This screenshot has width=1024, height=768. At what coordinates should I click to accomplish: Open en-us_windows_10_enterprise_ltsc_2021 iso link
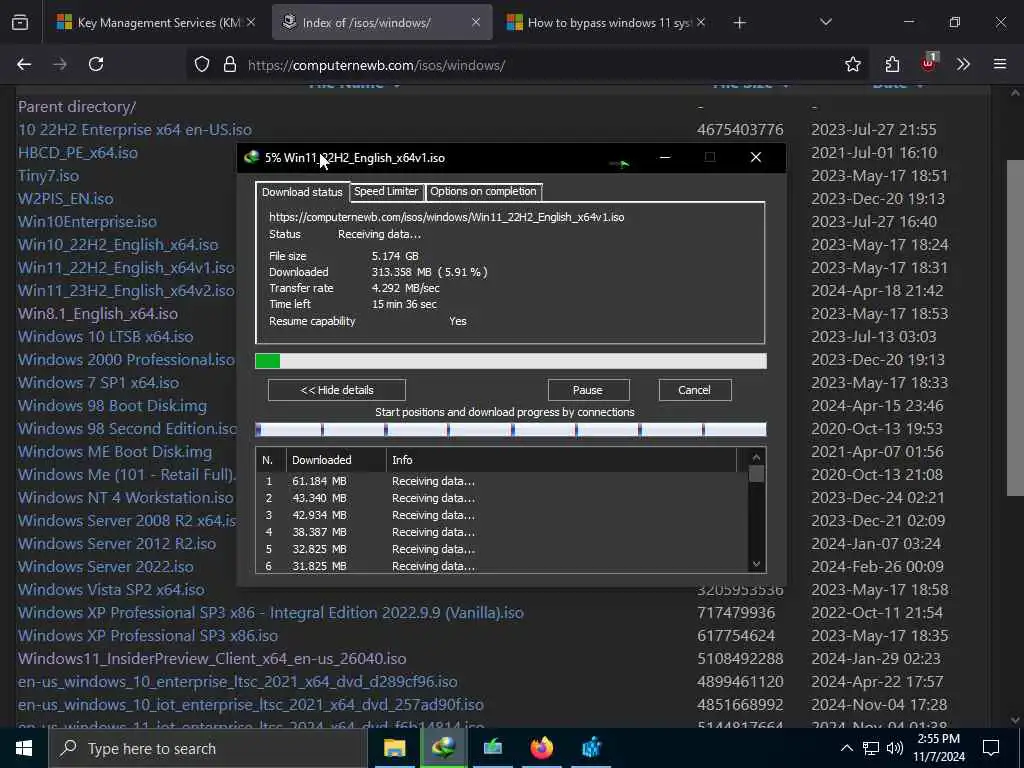[238, 681]
